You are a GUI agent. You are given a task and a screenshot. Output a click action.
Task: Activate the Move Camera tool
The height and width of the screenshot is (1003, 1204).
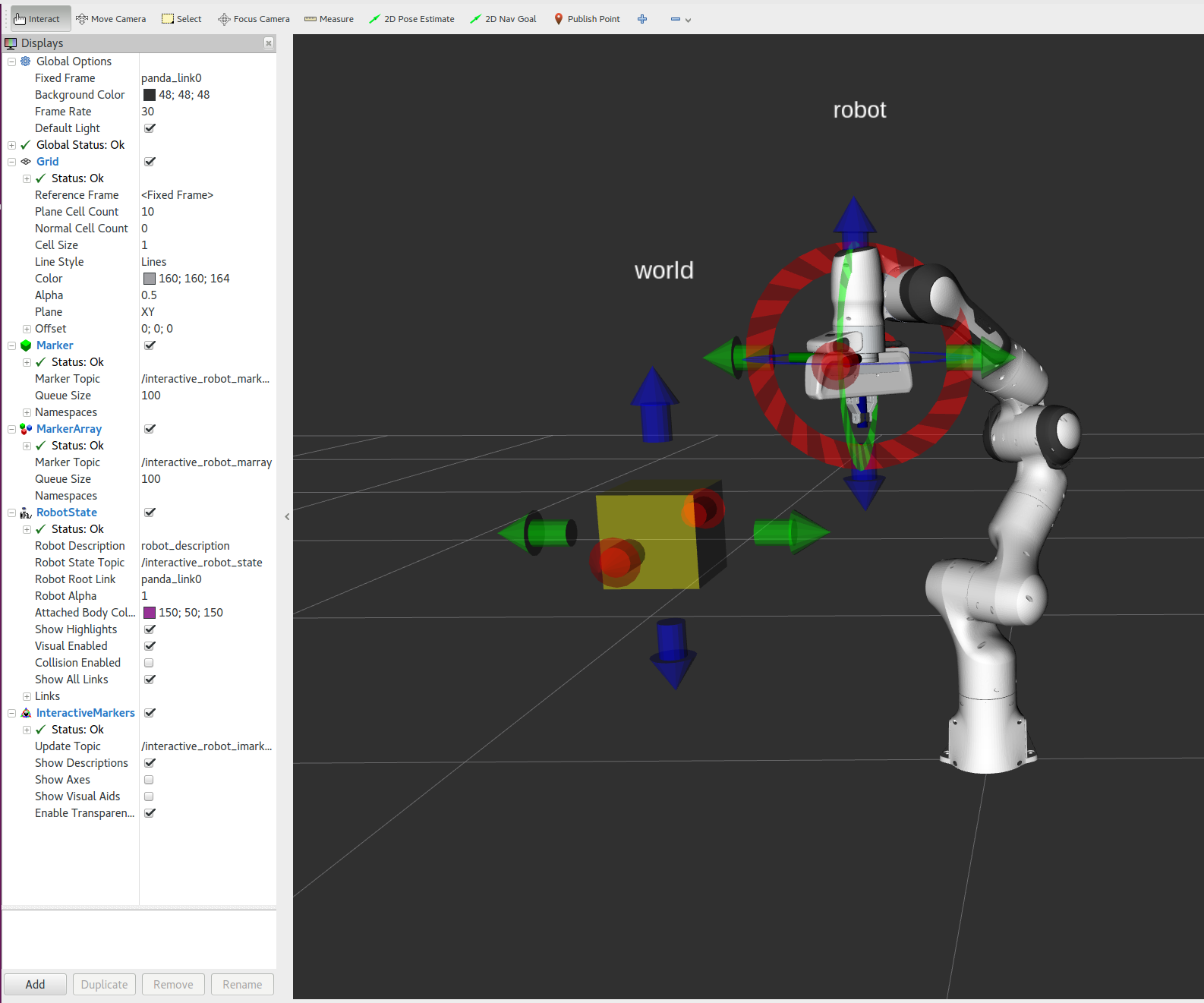[x=111, y=19]
